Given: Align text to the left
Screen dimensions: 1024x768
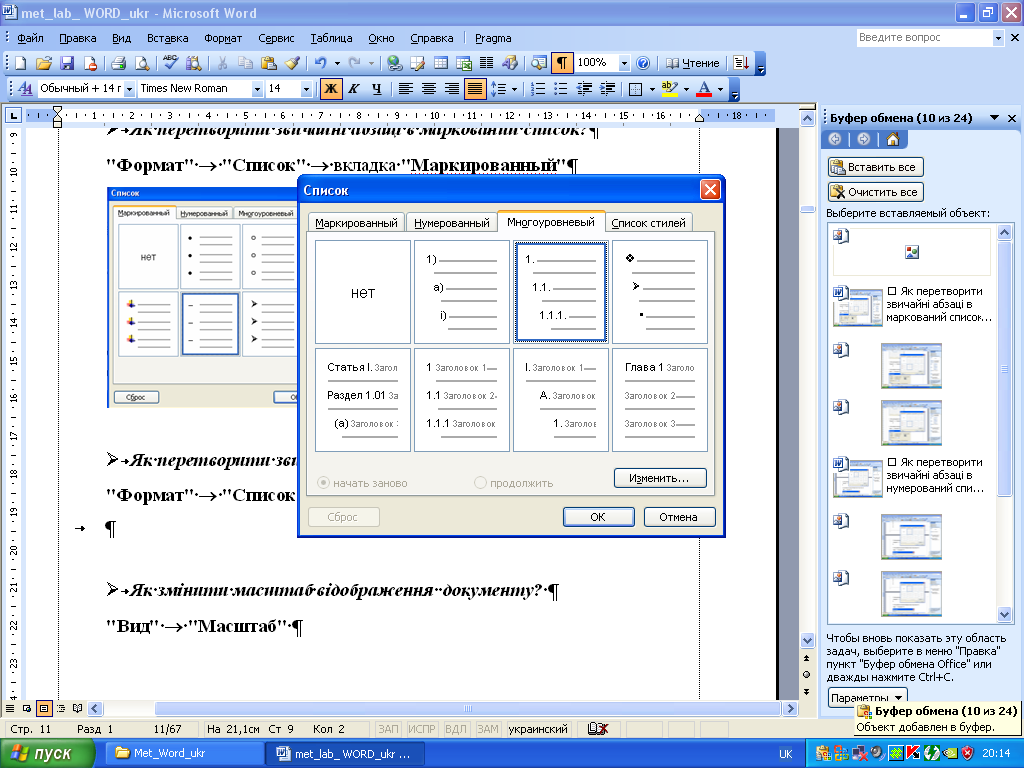Looking at the screenshot, I should click(406, 89).
